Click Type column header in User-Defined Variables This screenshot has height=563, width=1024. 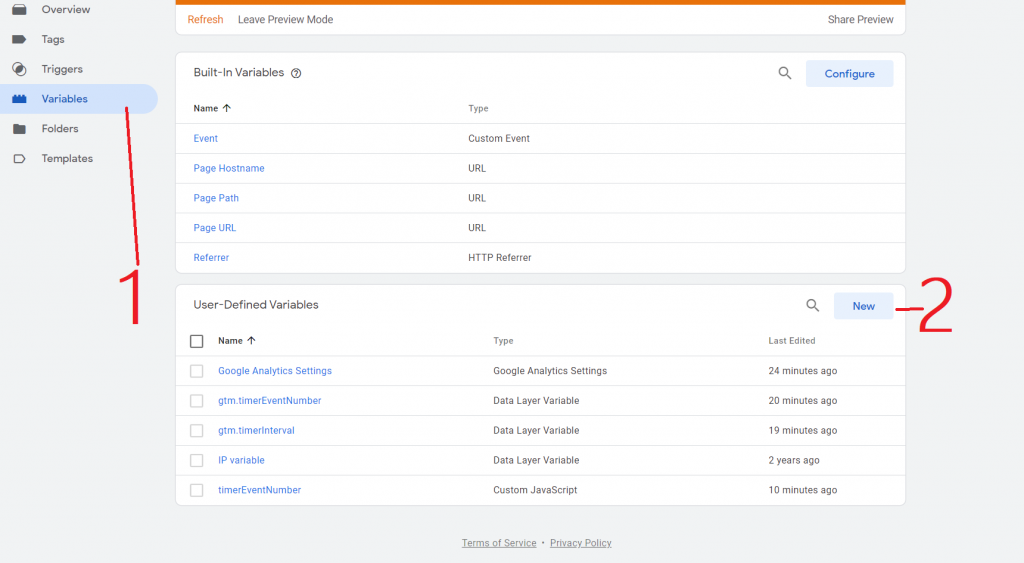[503, 340]
